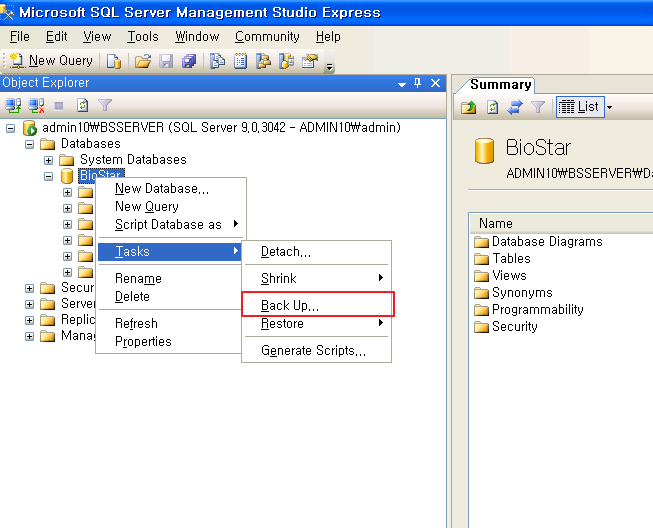Open the Help menu
Viewport: 653px width, 528px height.
pyautogui.click(x=328, y=37)
